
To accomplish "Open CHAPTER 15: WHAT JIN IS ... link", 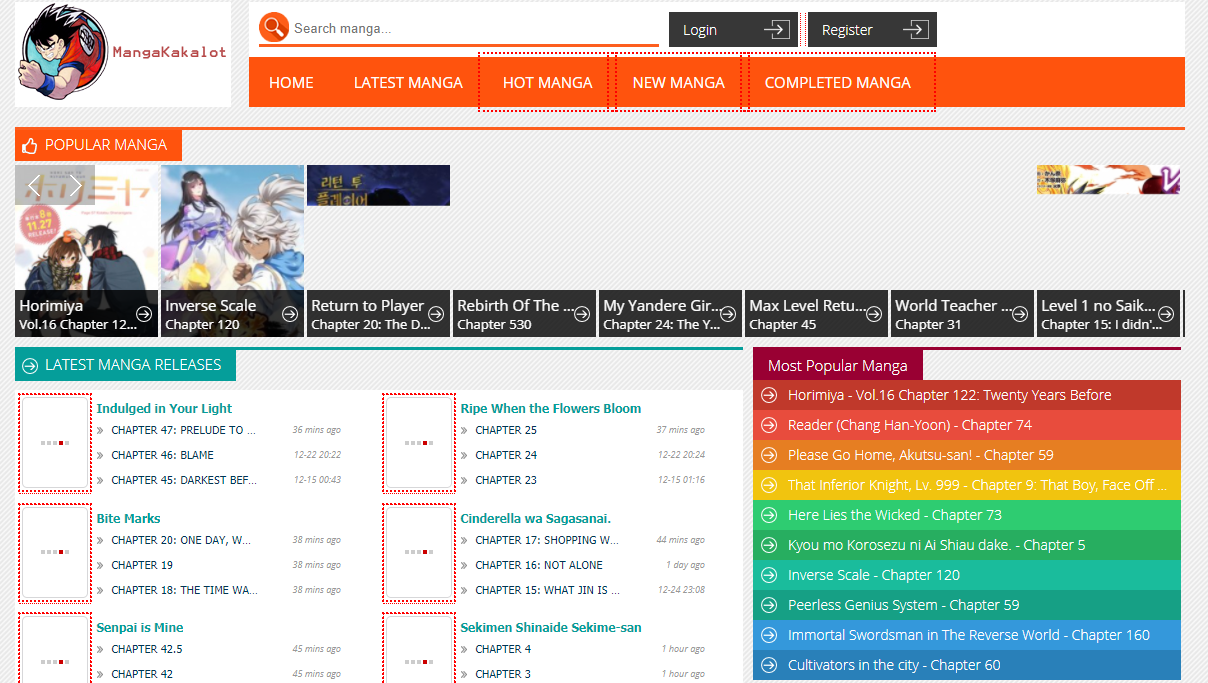I will point(547,590).
